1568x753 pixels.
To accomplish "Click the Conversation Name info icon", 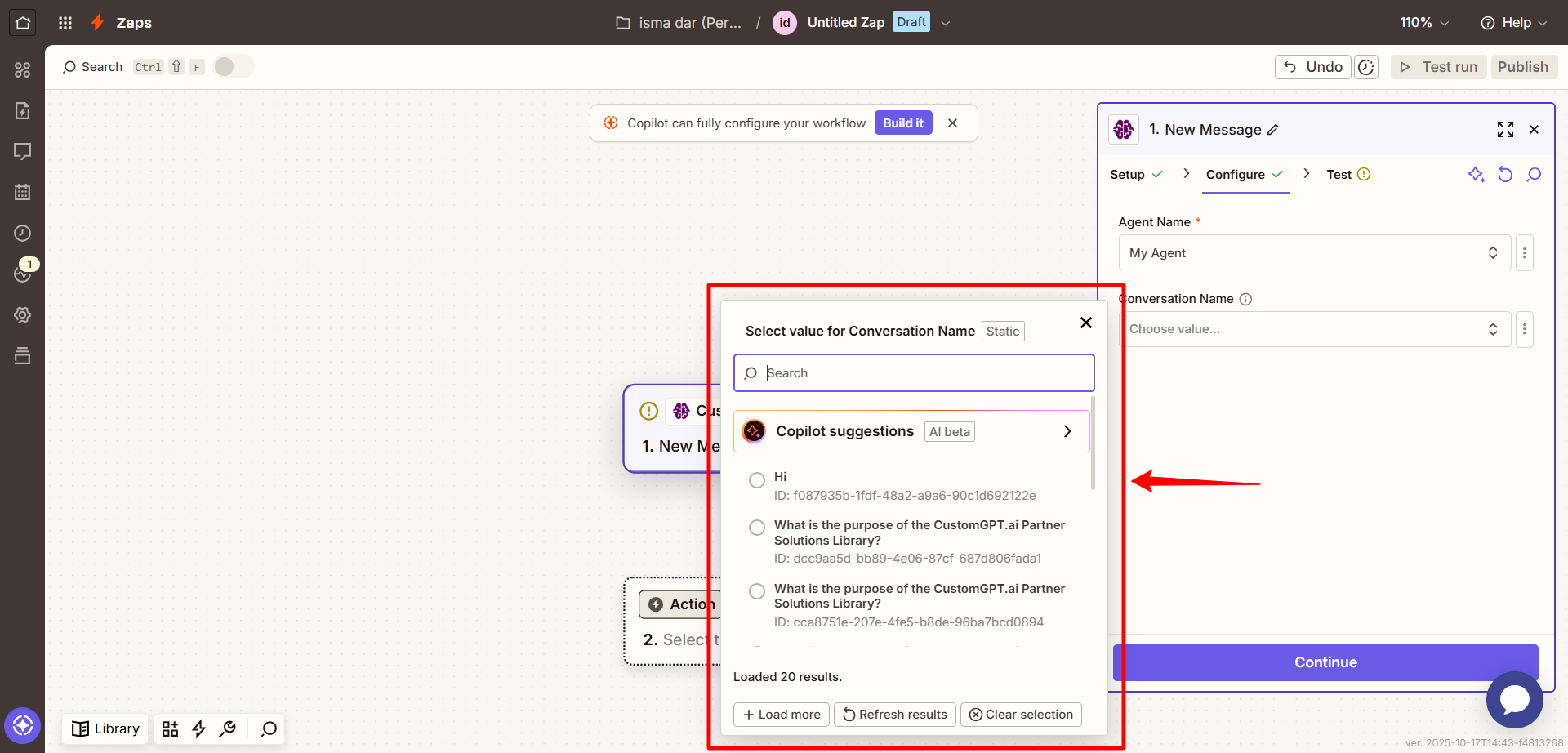I will coord(1245,299).
